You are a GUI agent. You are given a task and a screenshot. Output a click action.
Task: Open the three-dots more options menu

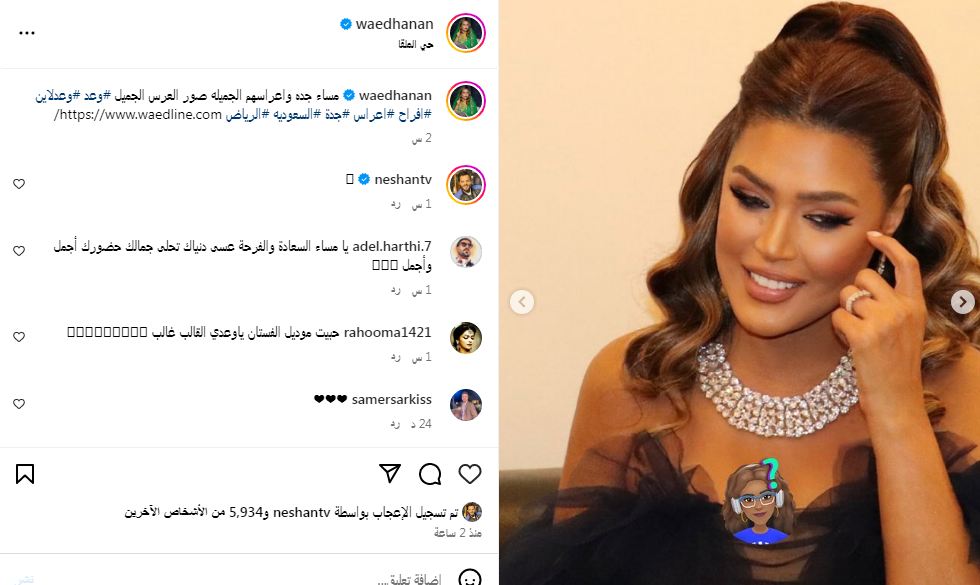27,32
